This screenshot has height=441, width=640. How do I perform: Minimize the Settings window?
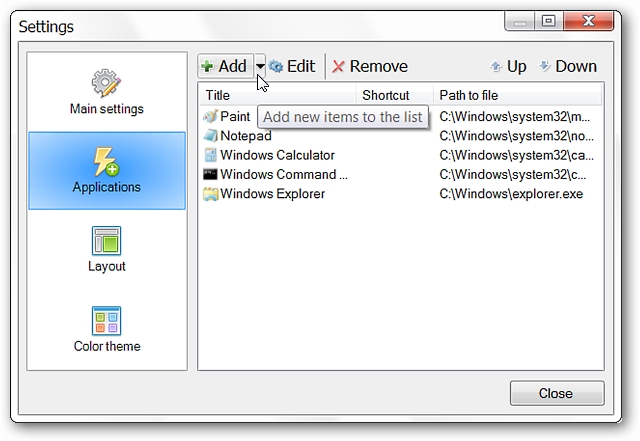pyautogui.click(x=520, y=21)
